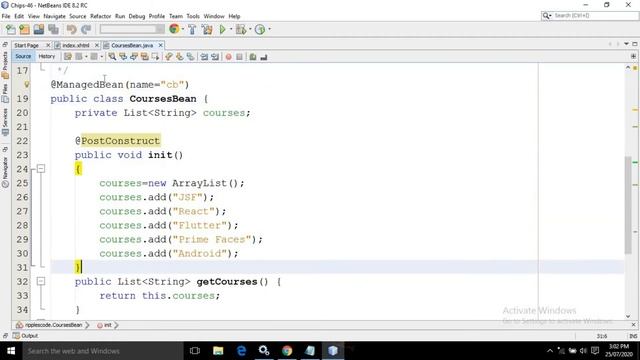Click the Windows Start button
The image size is (640, 360).
click(x=11, y=351)
